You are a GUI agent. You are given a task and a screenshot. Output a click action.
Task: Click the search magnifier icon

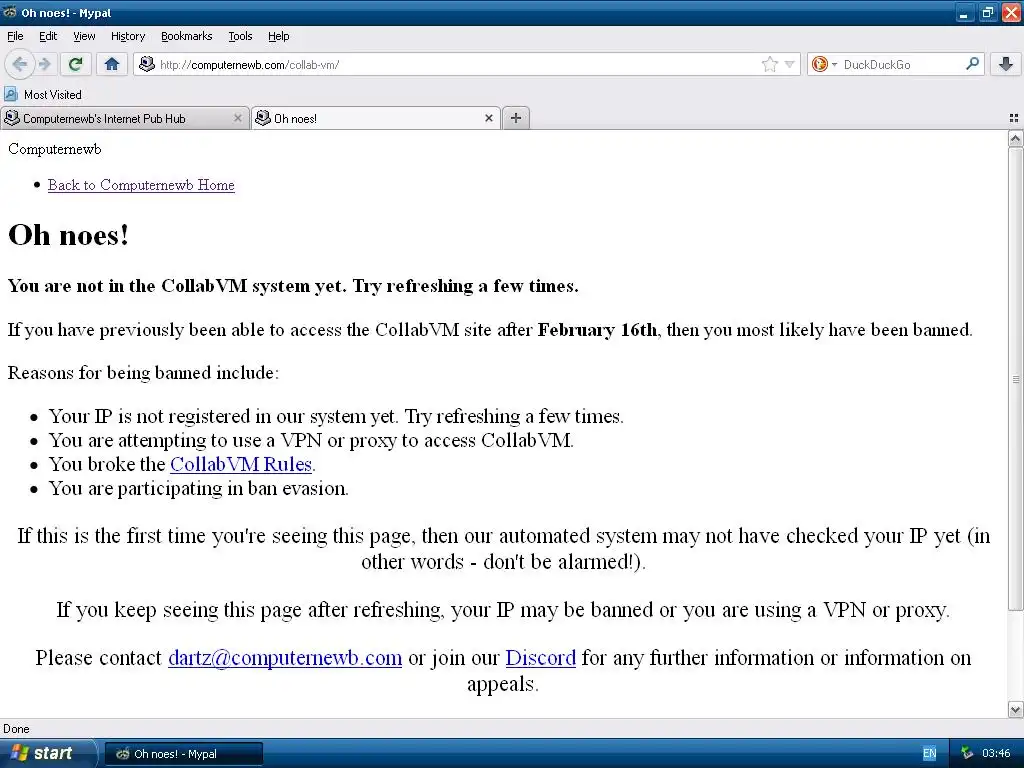(972, 63)
